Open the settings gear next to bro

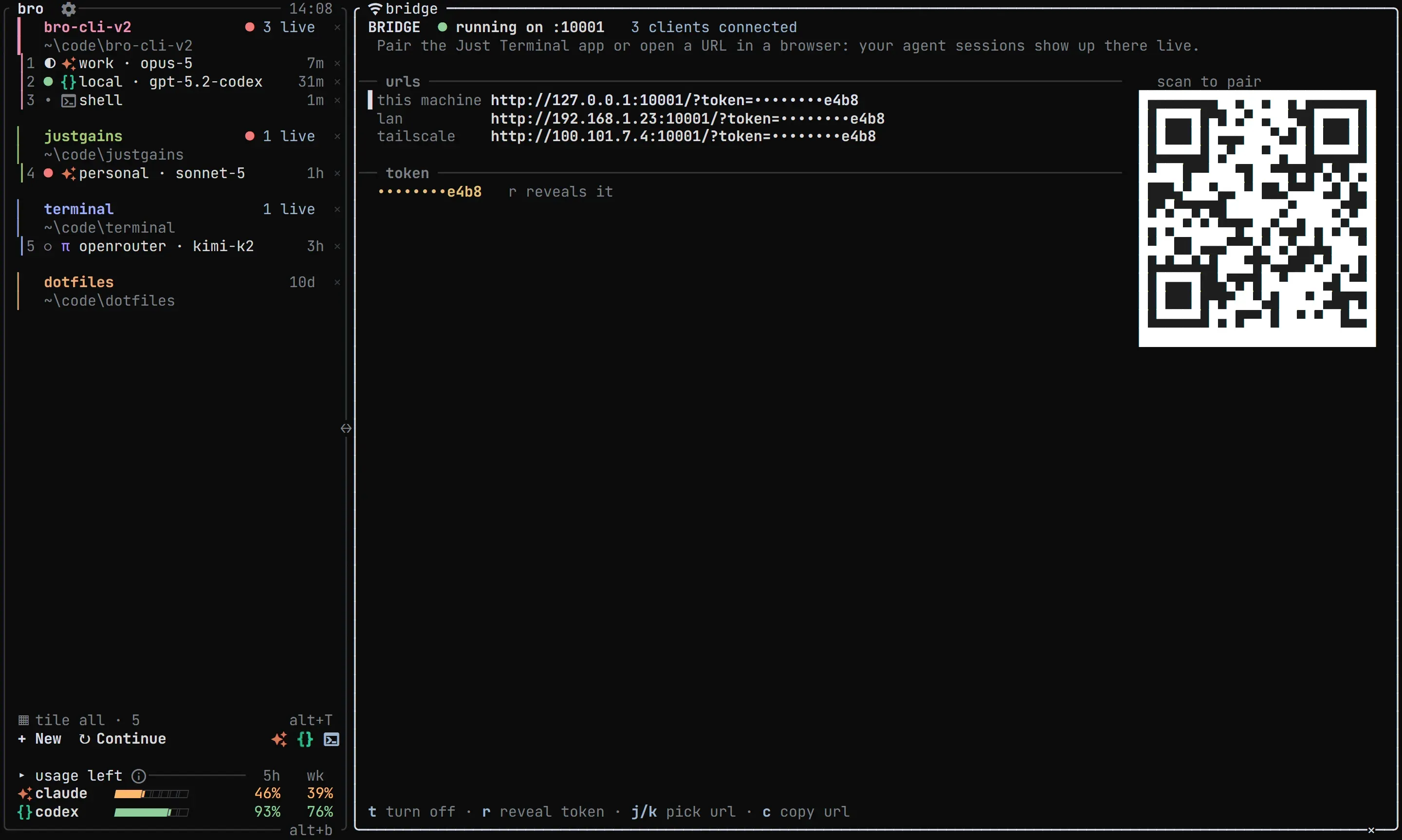tap(69, 9)
